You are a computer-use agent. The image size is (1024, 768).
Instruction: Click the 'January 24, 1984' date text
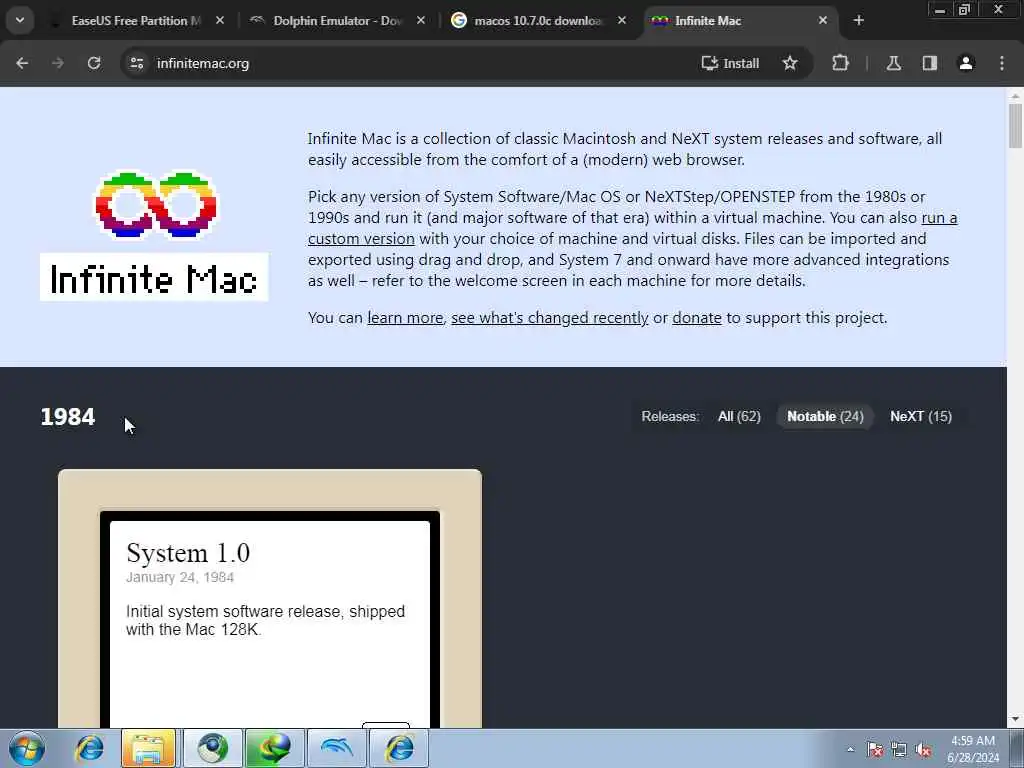(180, 577)
